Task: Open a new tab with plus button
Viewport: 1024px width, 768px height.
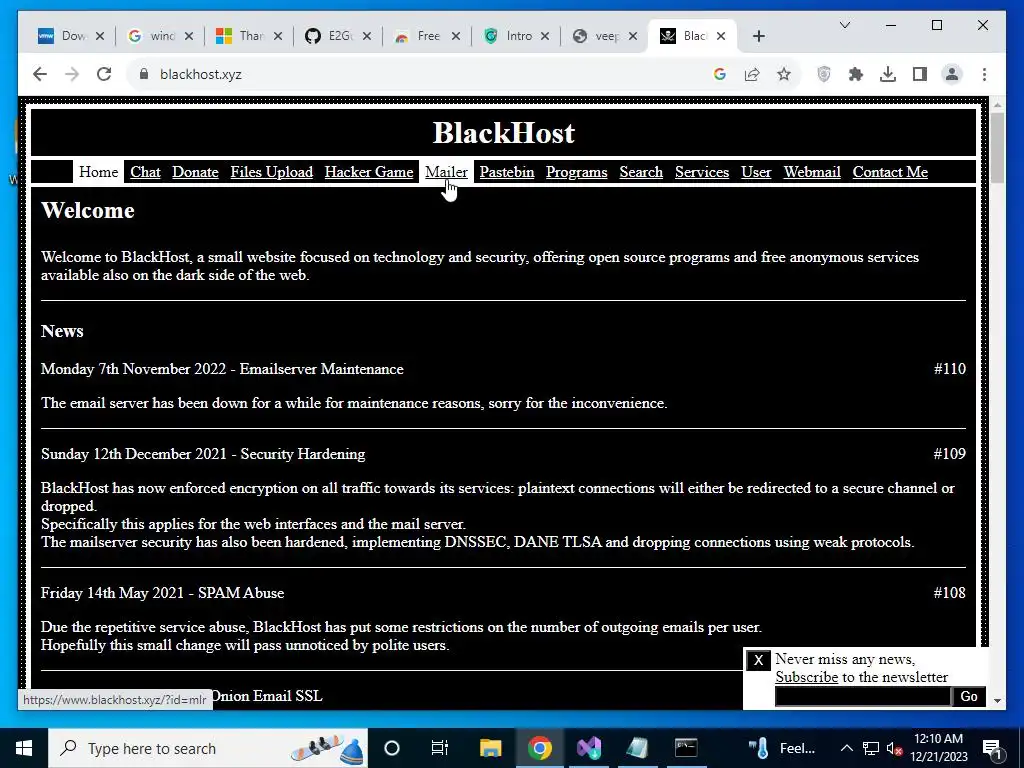Action: (x=758, y=36)
